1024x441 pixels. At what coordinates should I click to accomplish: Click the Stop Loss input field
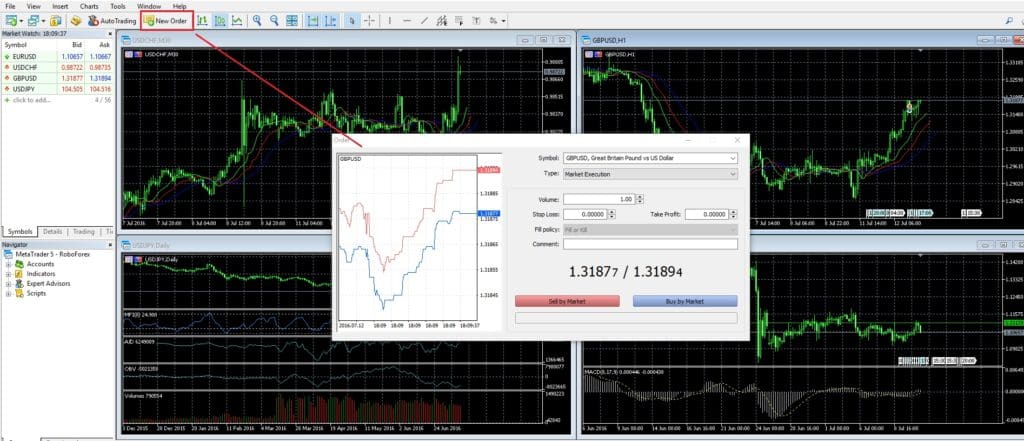584,214
